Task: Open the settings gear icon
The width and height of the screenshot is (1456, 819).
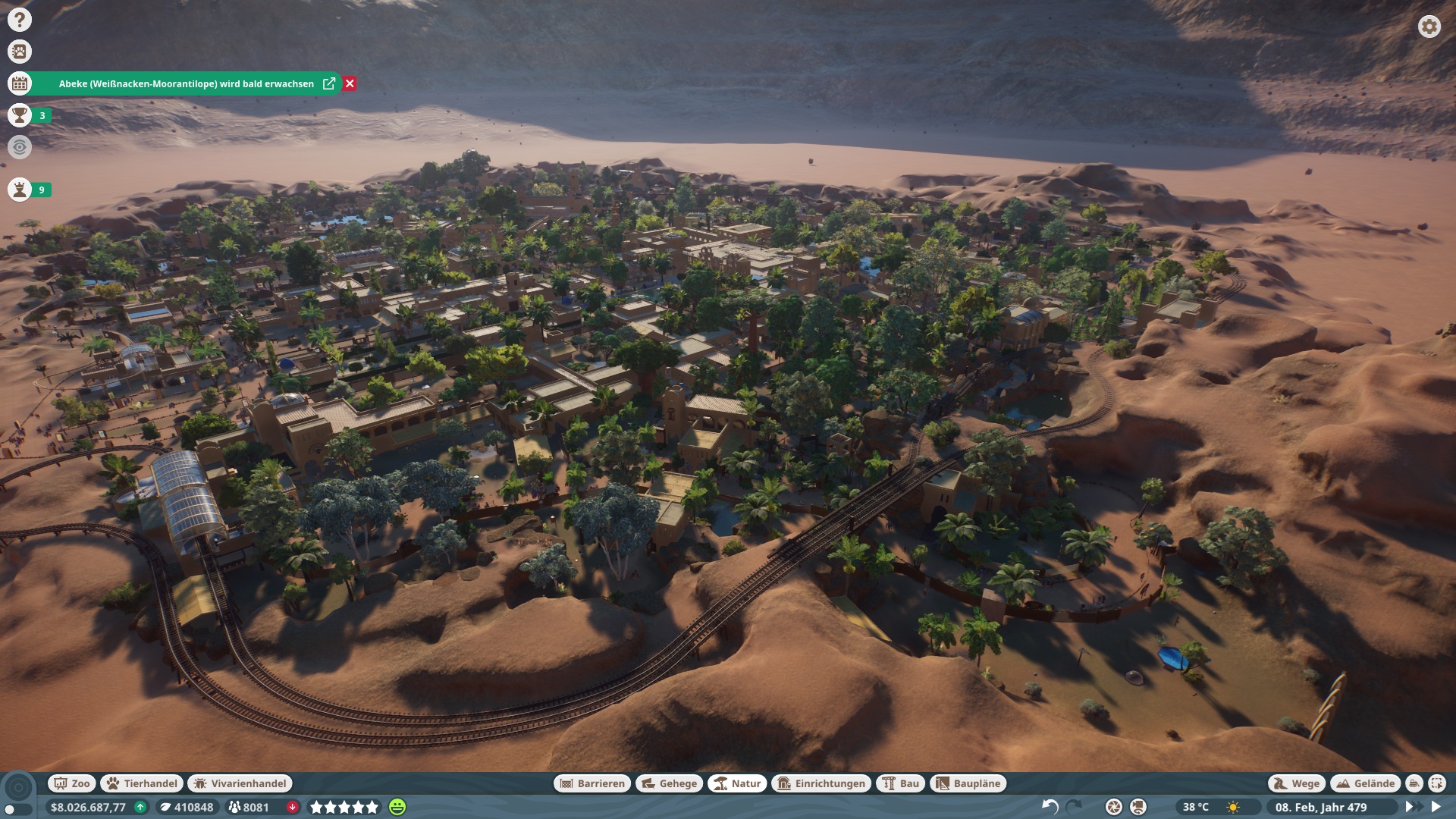Action: click(x=1429, y=27)
